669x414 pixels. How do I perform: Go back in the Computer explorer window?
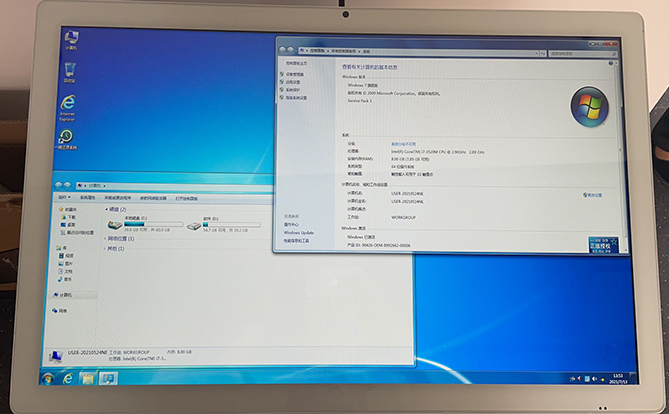coord(58,185)
